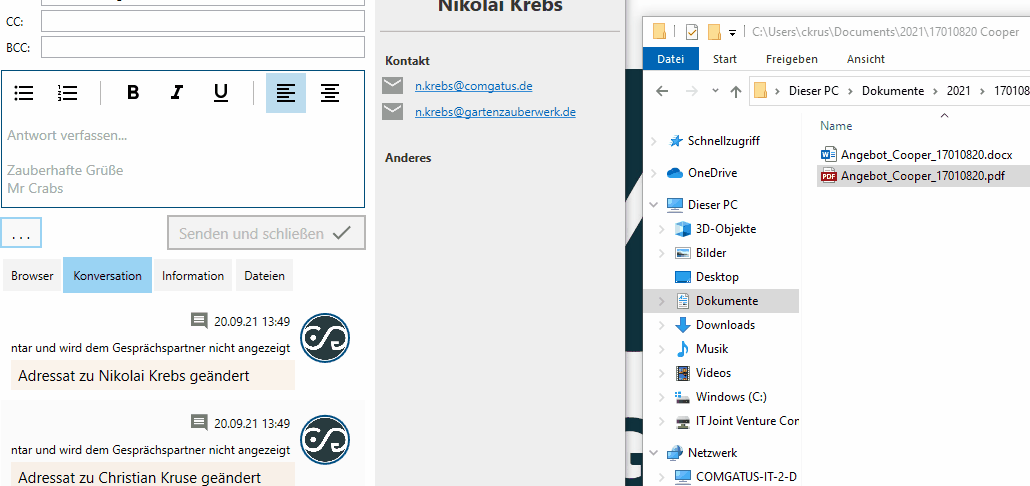The width and height of the screenshot is (1030, 486).
Task: Toggle italic text formatting
Action: coord(177,93)
